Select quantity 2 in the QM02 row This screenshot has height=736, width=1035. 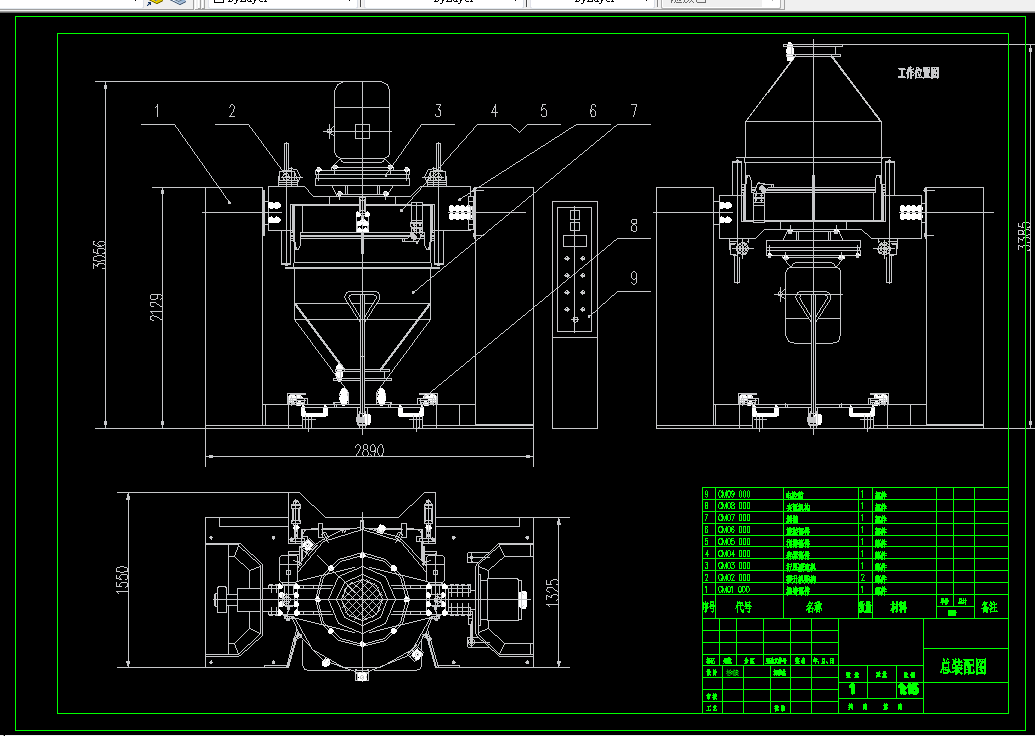pos(863,578)
